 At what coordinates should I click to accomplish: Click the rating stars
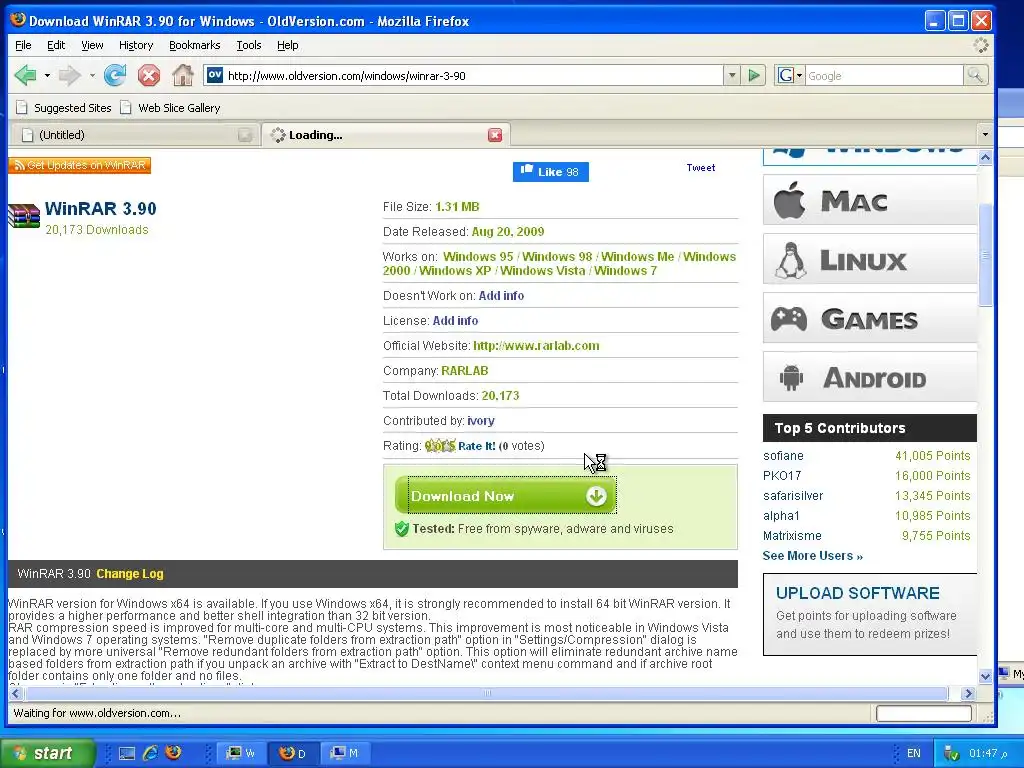tap(440, 446)
